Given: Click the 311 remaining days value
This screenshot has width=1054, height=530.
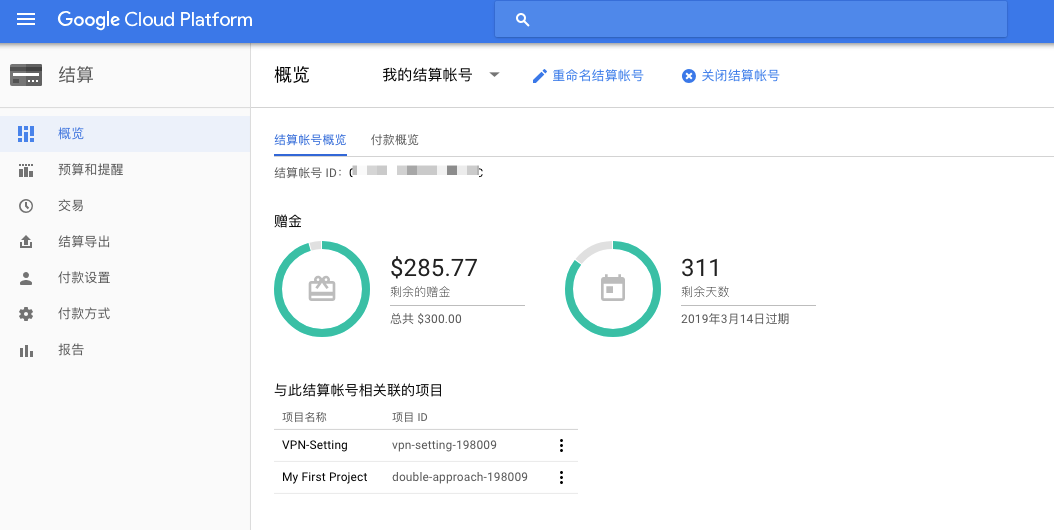Looking at the screenshot, I should (x=700, y=268).
